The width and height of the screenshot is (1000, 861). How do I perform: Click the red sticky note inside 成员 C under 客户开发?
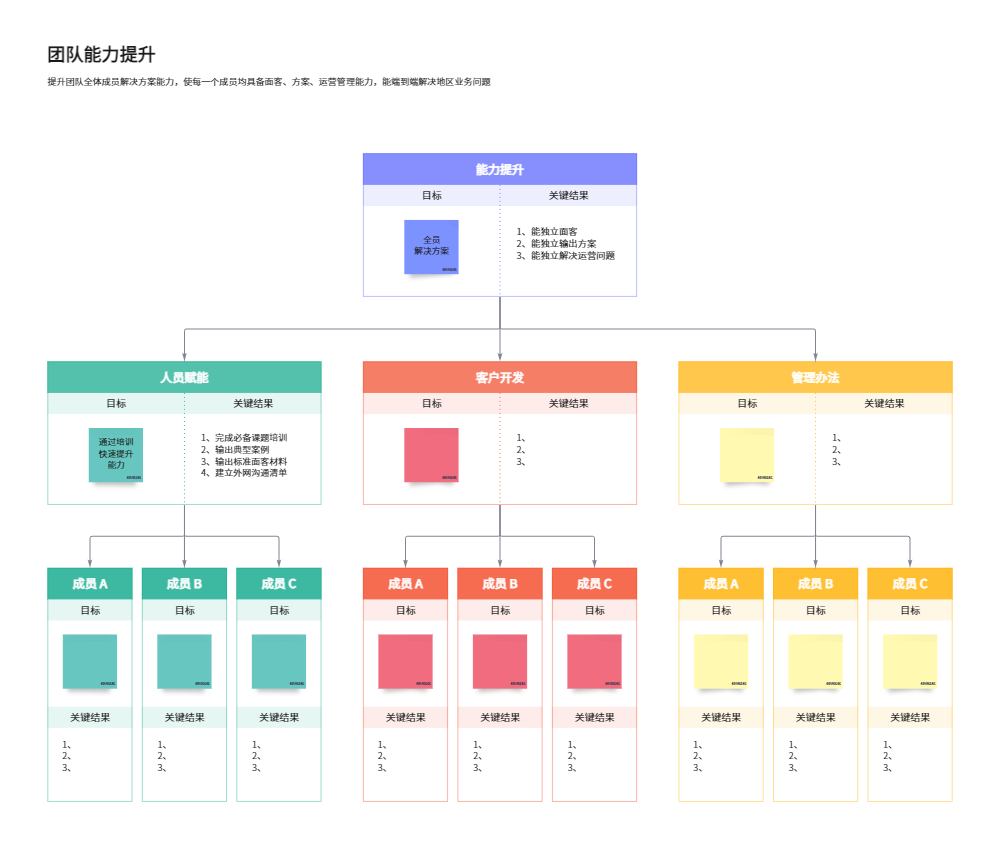tap(594, 661)
